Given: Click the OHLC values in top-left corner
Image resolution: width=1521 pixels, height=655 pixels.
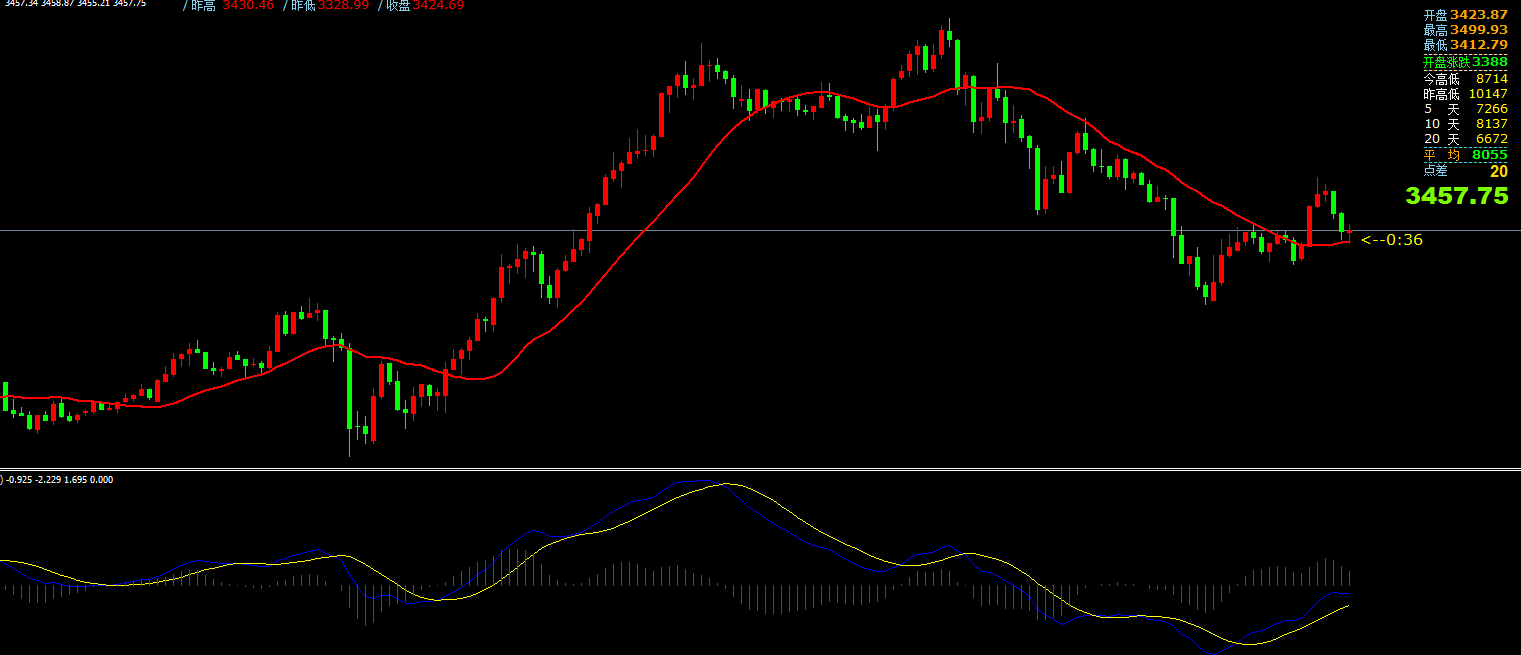Looking at the screenshot, I should coord(75,4).
